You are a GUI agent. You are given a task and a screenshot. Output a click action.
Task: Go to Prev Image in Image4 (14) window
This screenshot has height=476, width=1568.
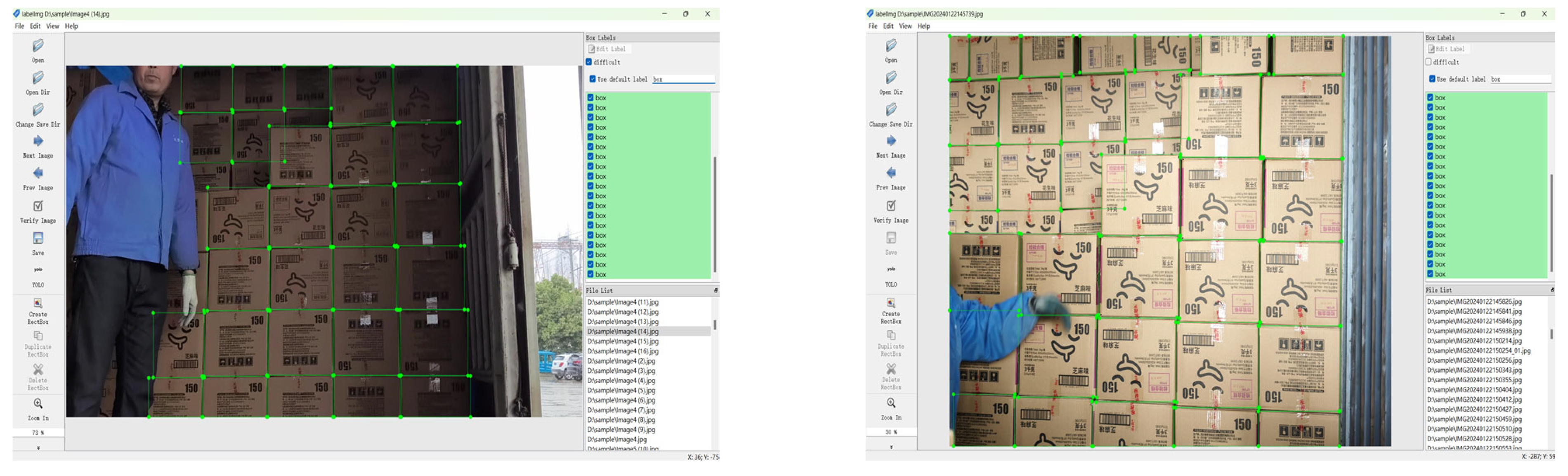38,173
